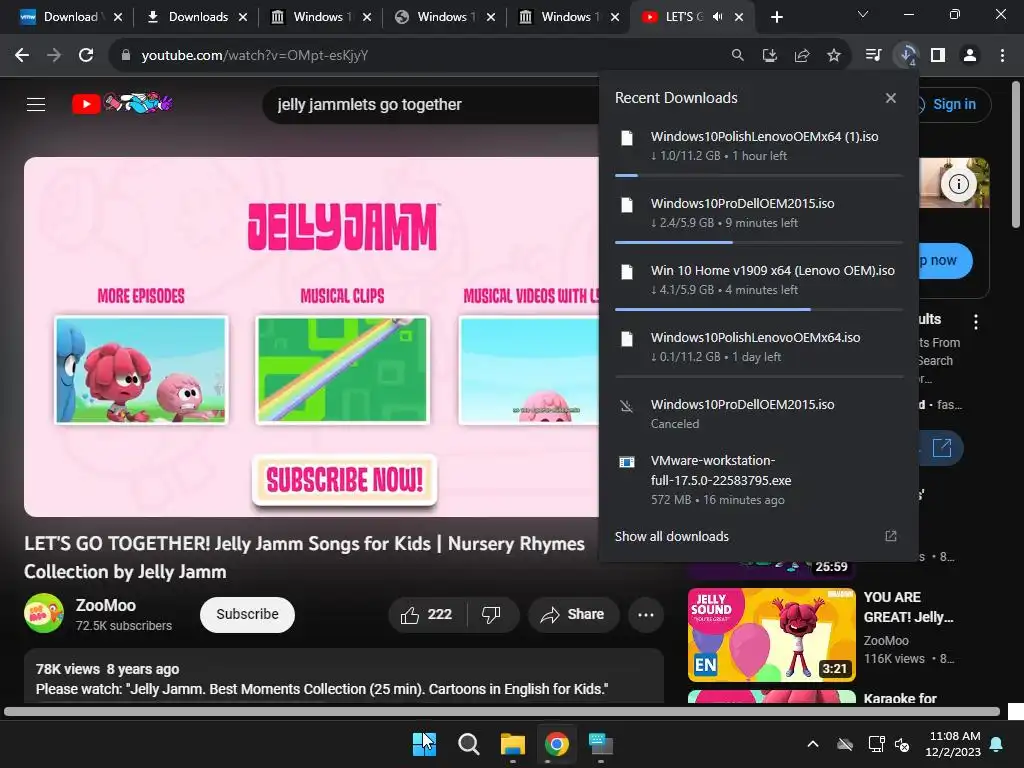Toggle the Chrome downloads toolbar icon
The height and width of the screenshot is (768, 1024).
(906, 56)
